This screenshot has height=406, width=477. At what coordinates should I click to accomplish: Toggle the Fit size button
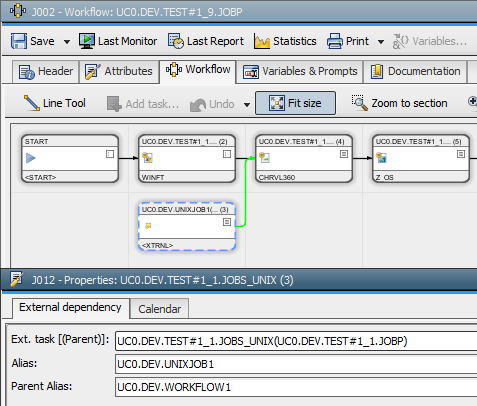pos(295,103)
